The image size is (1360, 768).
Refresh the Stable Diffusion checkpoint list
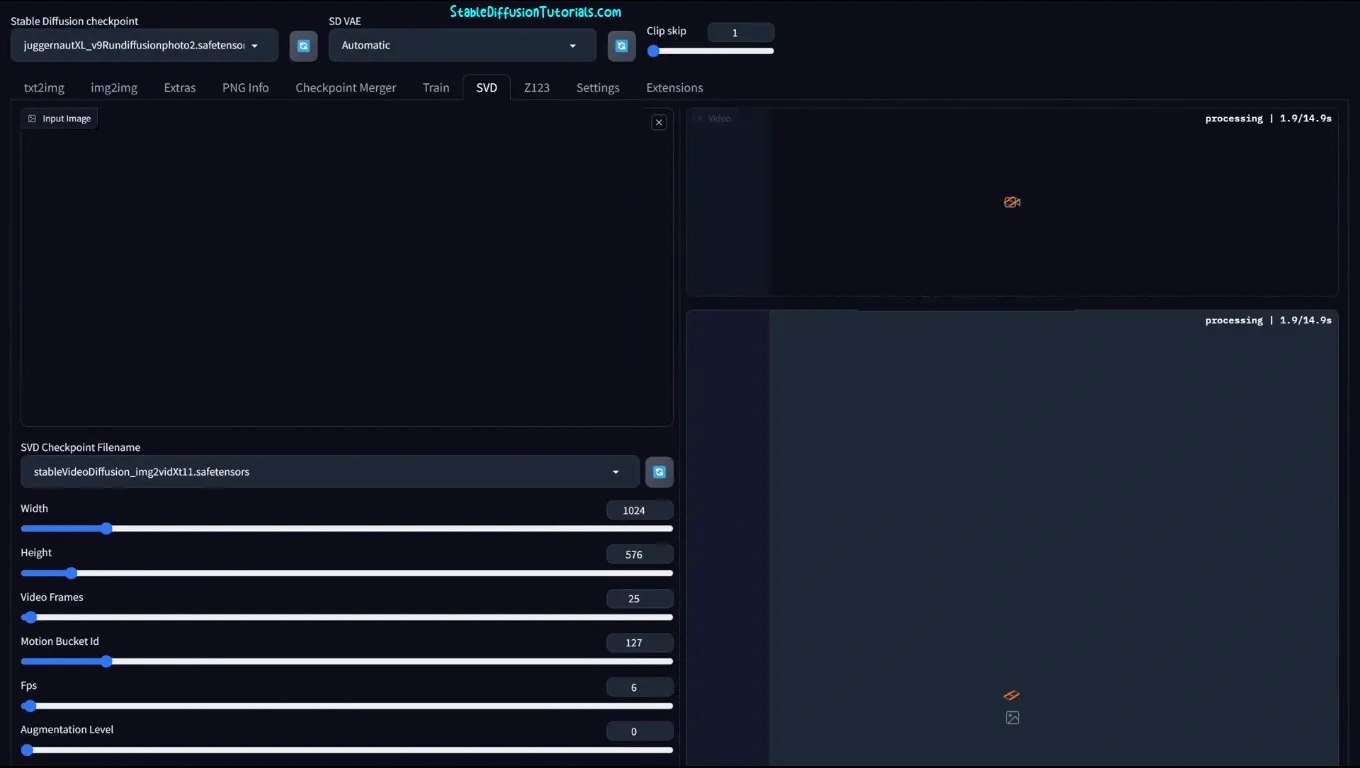pos(303,46)
